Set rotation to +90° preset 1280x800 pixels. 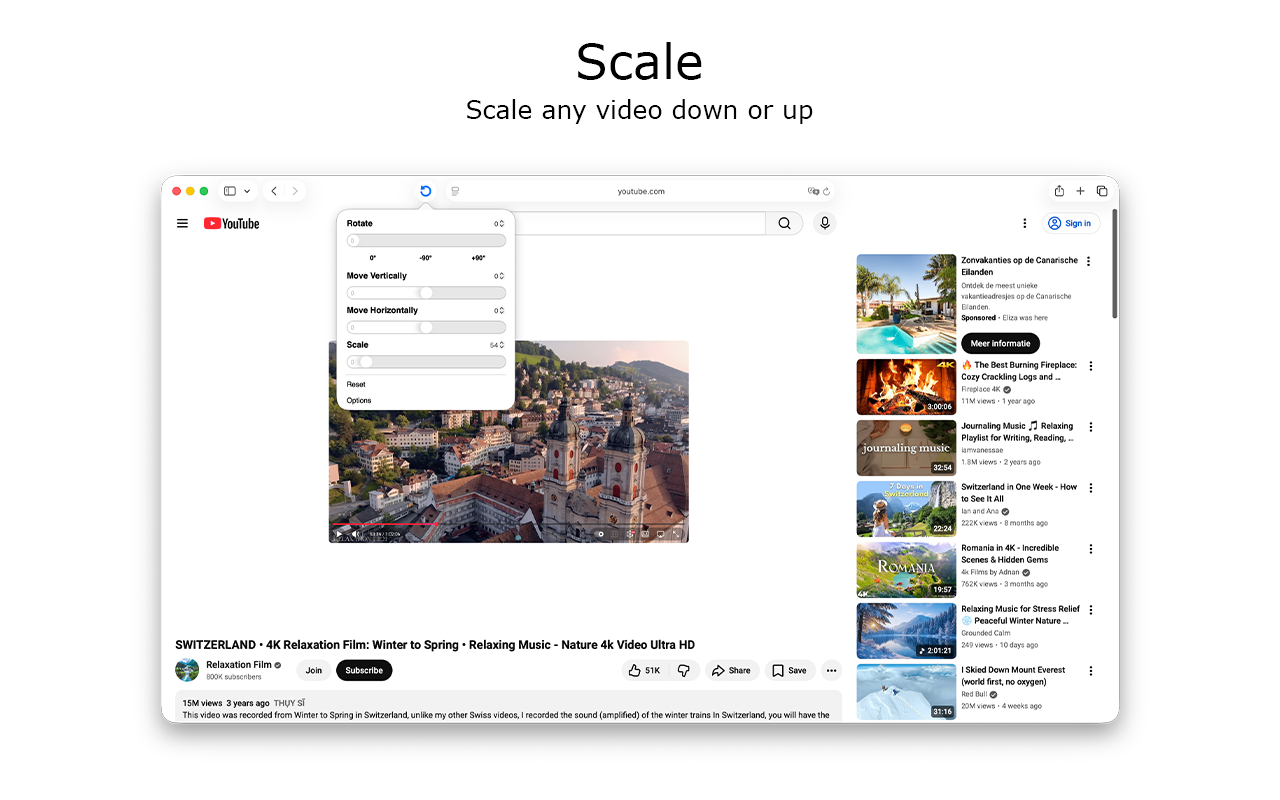tap(478, 258)
